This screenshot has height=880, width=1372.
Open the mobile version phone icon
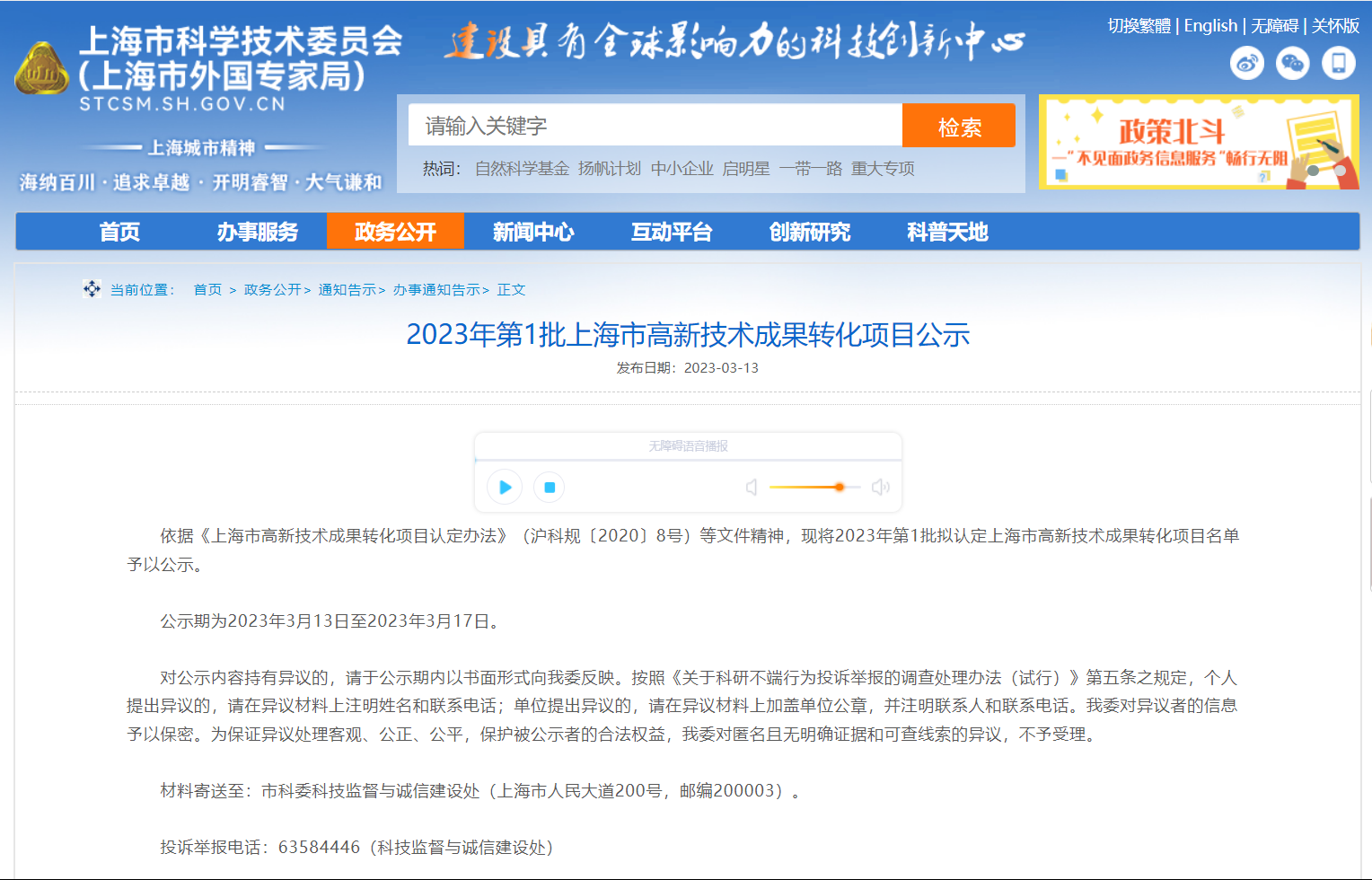tap(1338, 63)
